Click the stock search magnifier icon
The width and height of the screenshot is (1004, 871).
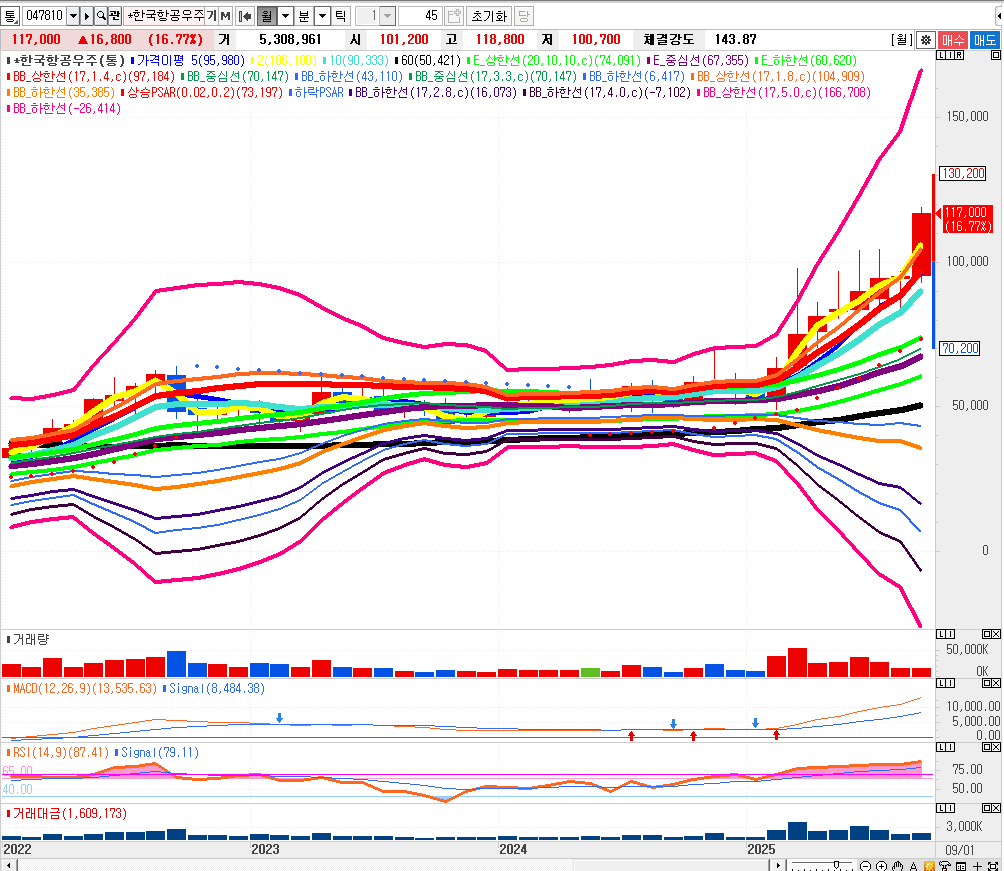point(101,16)
